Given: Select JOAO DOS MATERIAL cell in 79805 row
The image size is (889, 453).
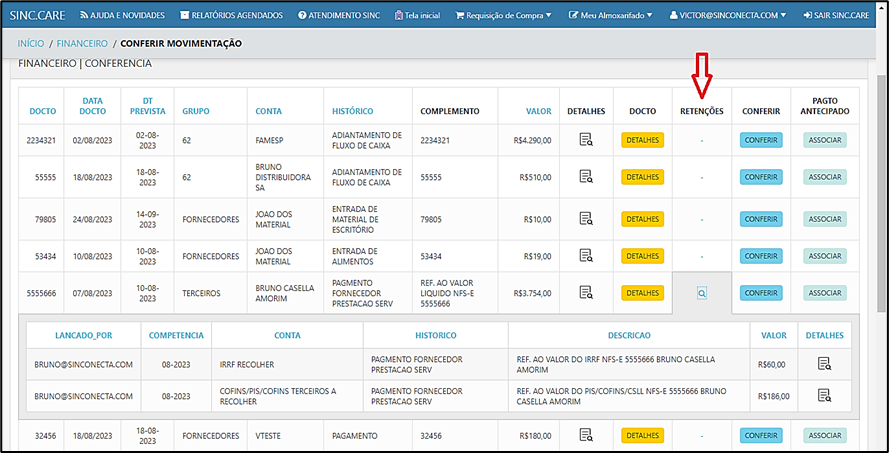Looking at the screenshot, I should pos(285,219).
